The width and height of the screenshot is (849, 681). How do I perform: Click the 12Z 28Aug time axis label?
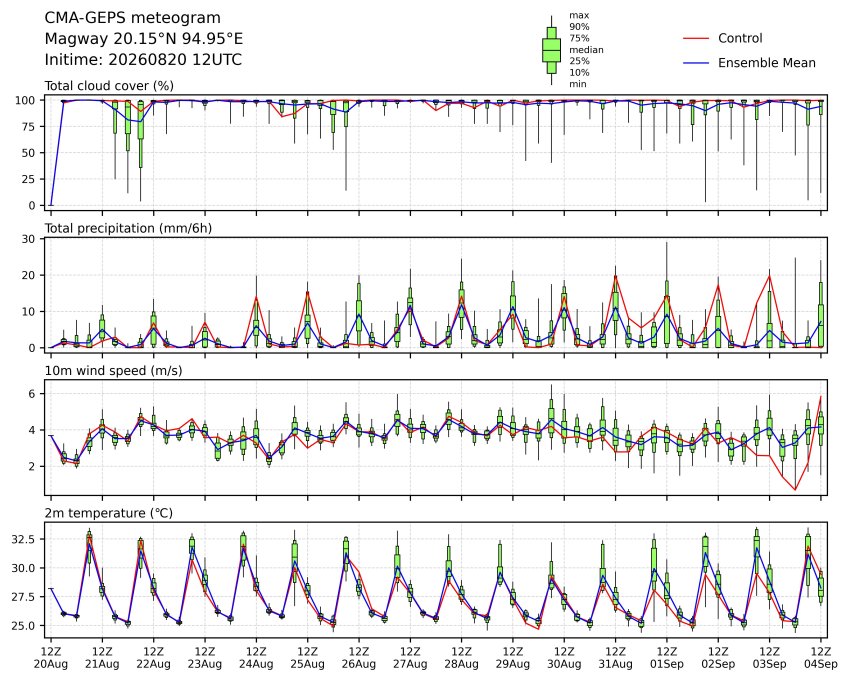[x=461, y=658]
